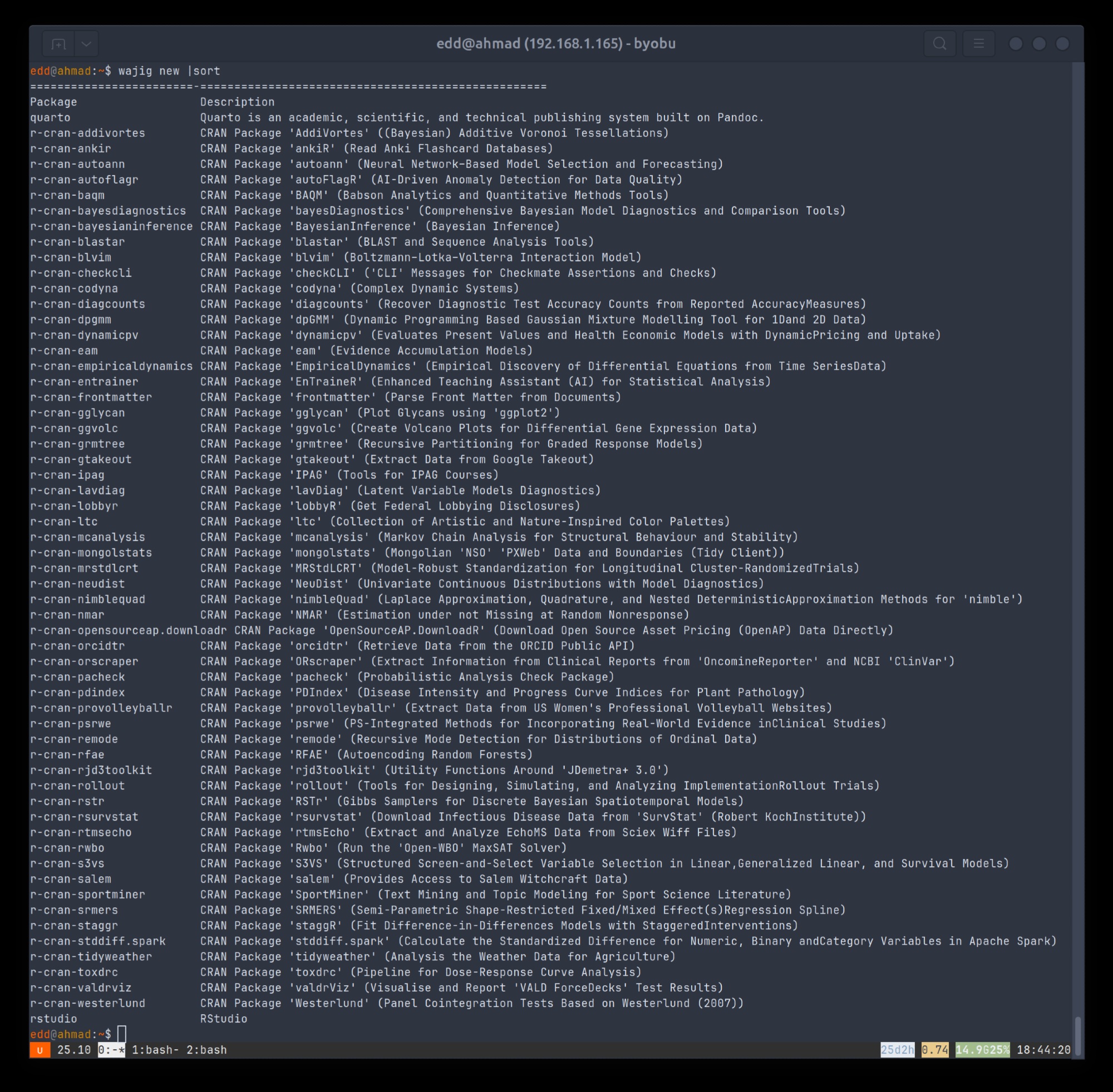Click the r-cran-nimblequad package line

[88, 599]
